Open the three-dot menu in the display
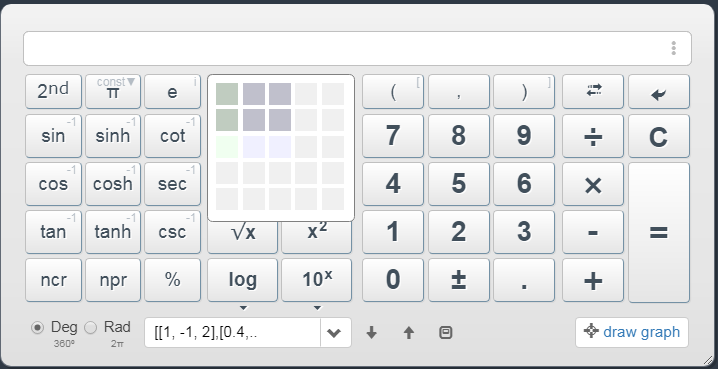The image size is (718, 369). (674, 48)
